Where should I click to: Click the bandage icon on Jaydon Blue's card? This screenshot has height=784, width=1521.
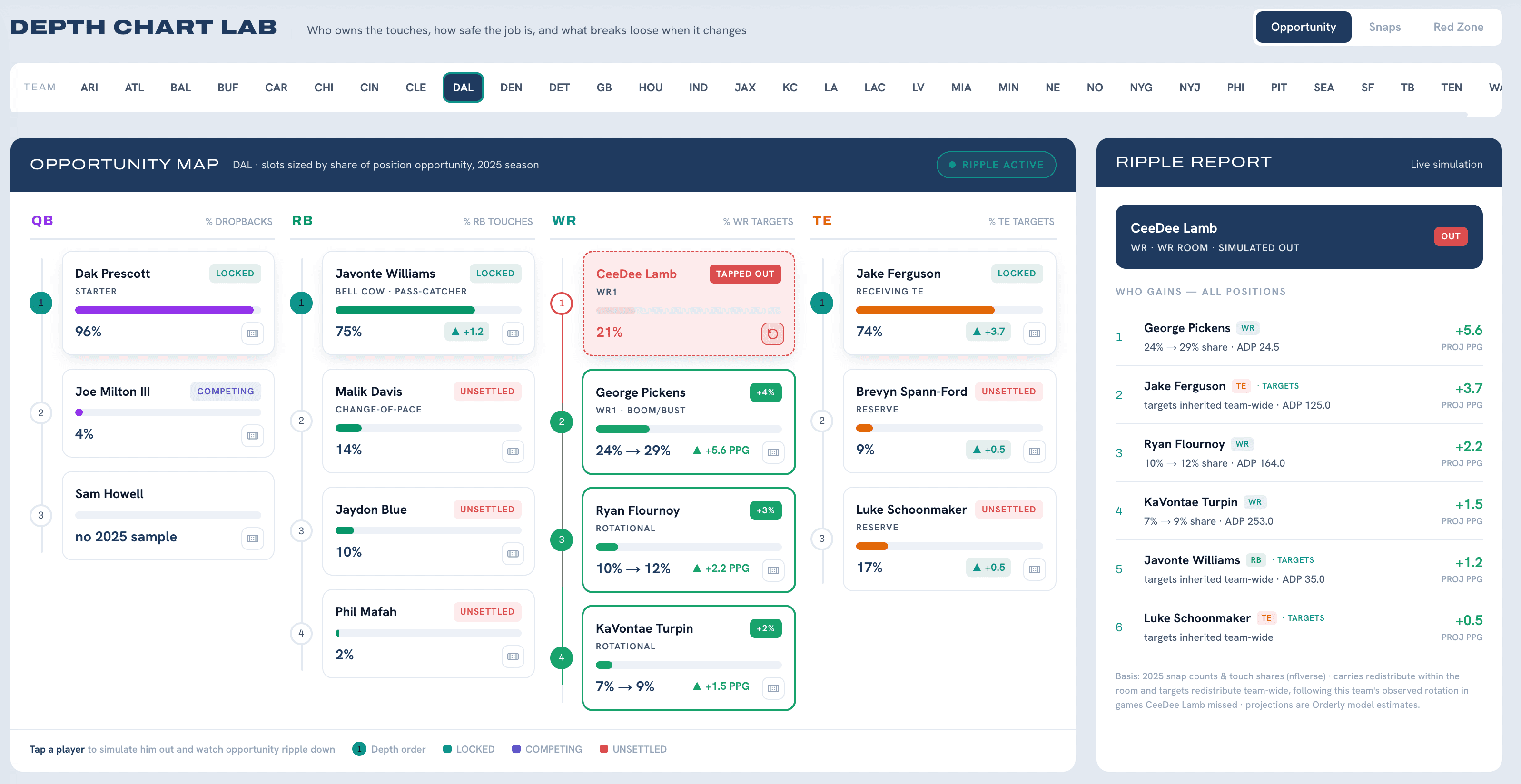pyautogui.click(x=513, y=554)
